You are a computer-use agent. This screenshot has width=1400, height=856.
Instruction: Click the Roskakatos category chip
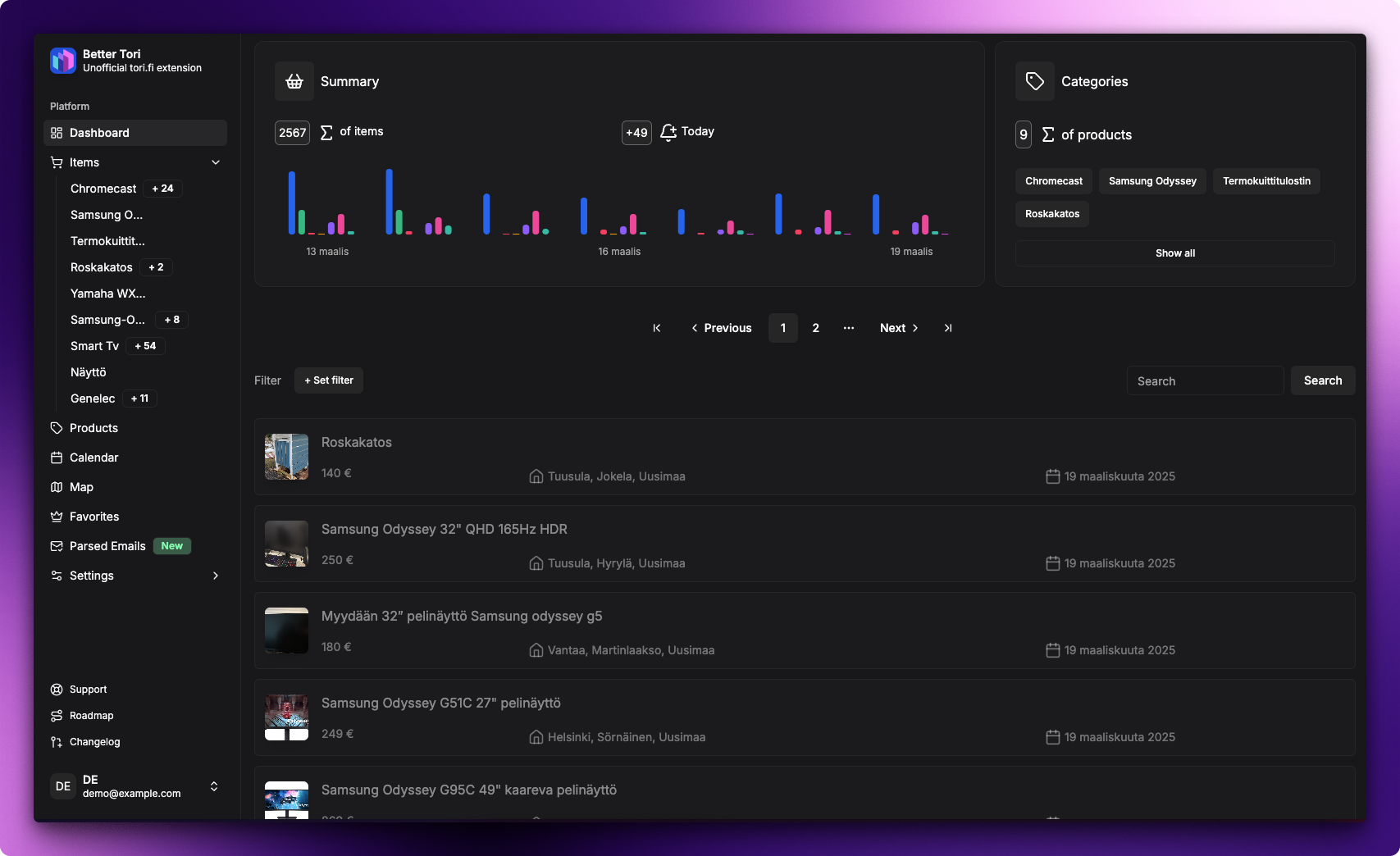pos(1052,214)
